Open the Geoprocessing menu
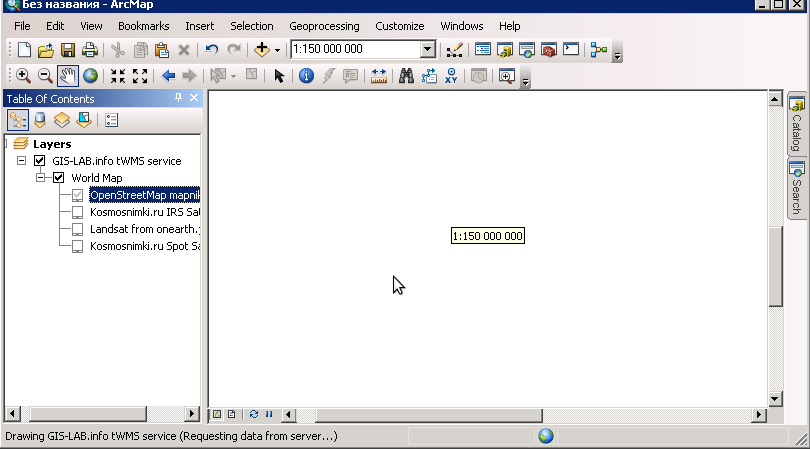The height and width of the screenshot is (449, 810). tap(324, 26)
